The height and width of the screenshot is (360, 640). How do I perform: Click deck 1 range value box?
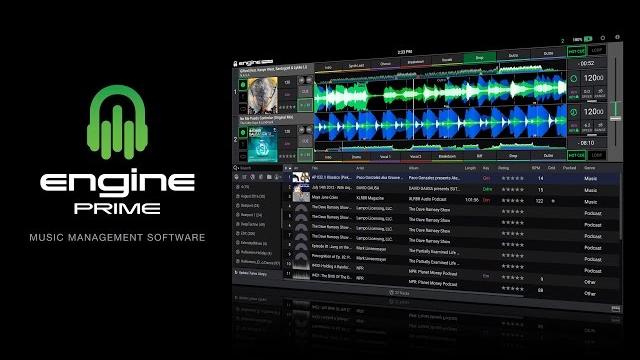600,93
